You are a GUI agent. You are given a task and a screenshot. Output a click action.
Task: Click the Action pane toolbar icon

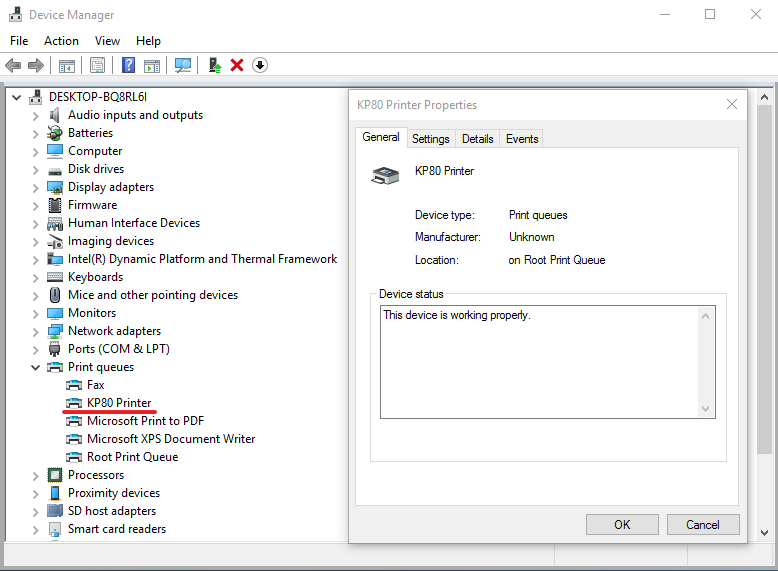coord(152,65)
